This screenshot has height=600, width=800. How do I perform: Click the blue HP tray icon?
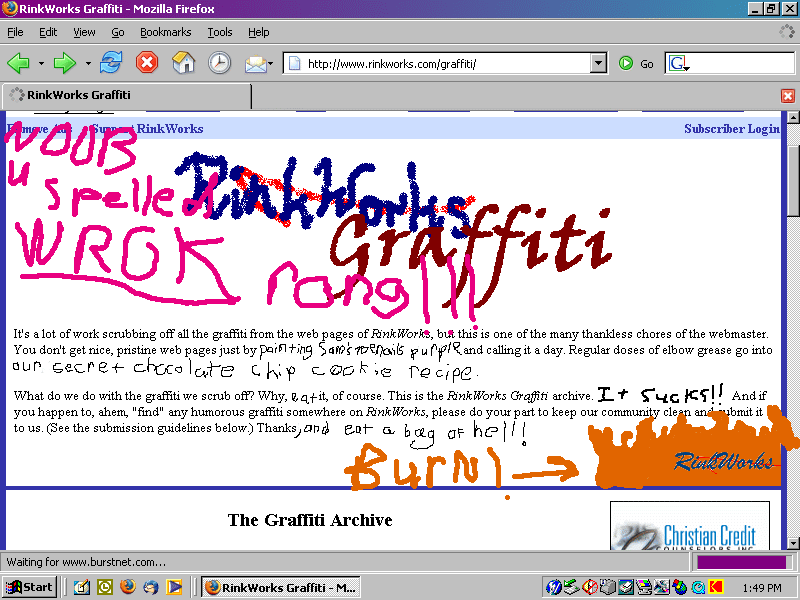[x=553, y=587]
